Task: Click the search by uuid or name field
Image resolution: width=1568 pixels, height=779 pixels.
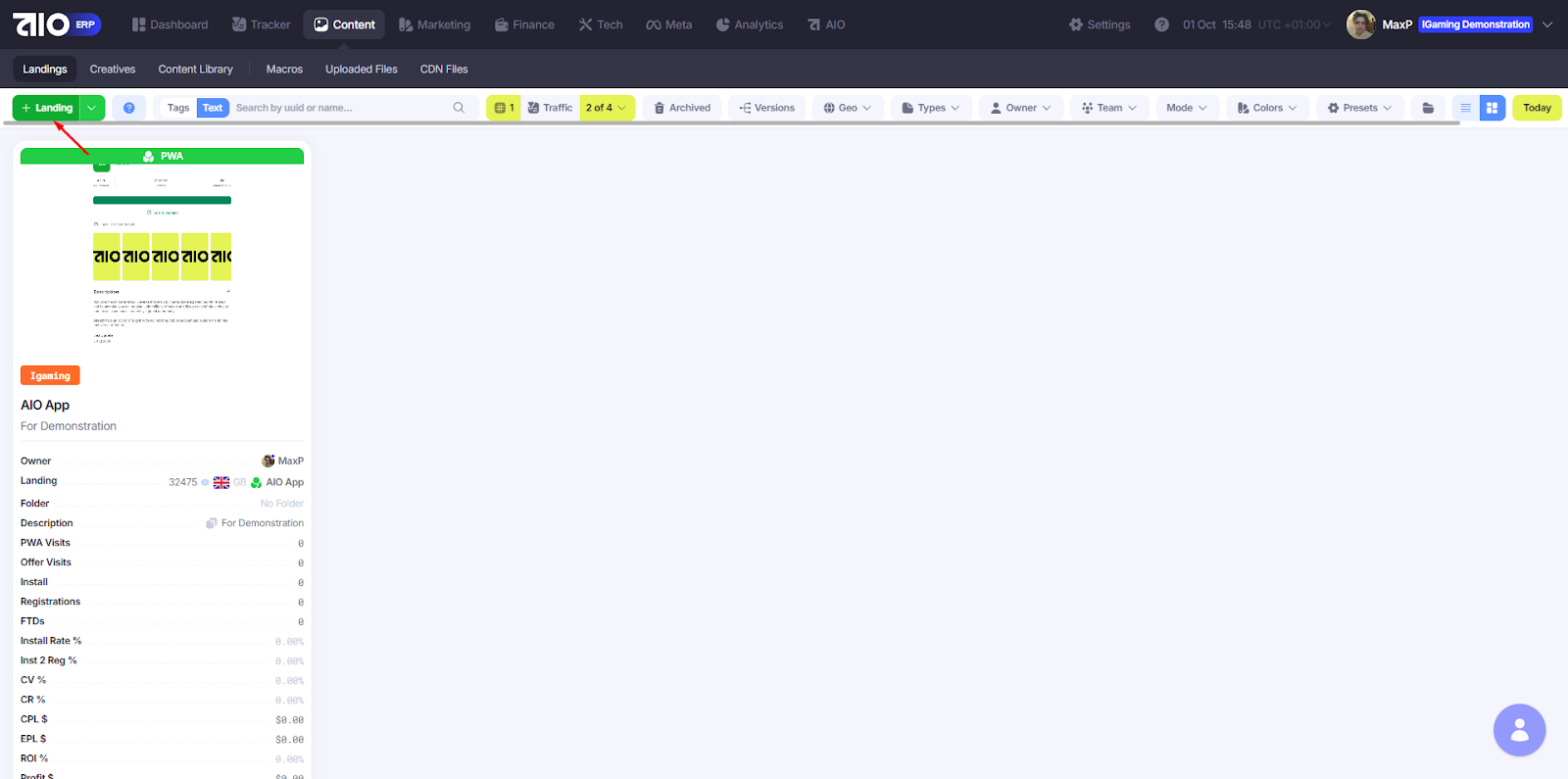Action: tap(338, 108)
